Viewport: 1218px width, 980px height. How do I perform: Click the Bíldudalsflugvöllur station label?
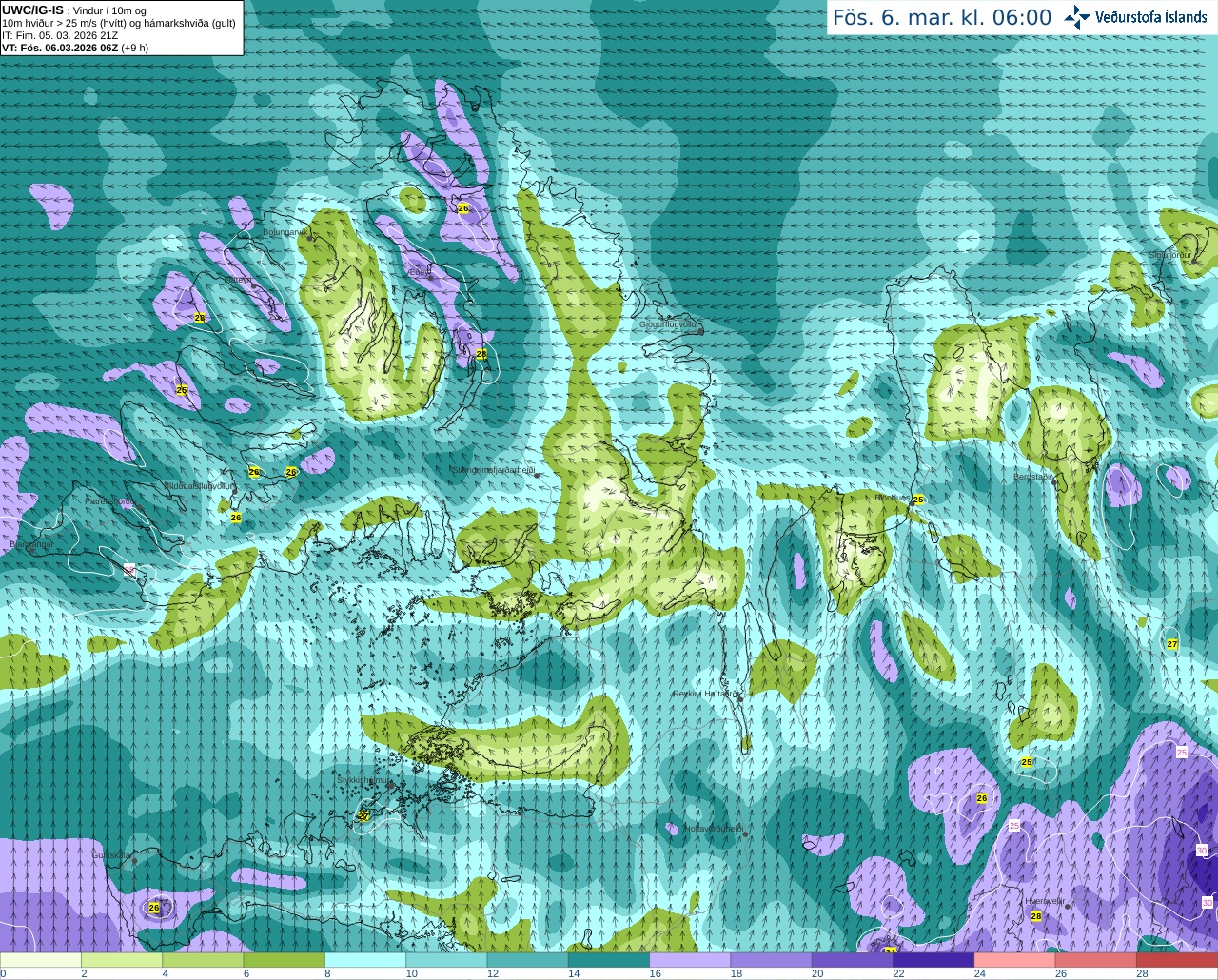tap(198, 485)
